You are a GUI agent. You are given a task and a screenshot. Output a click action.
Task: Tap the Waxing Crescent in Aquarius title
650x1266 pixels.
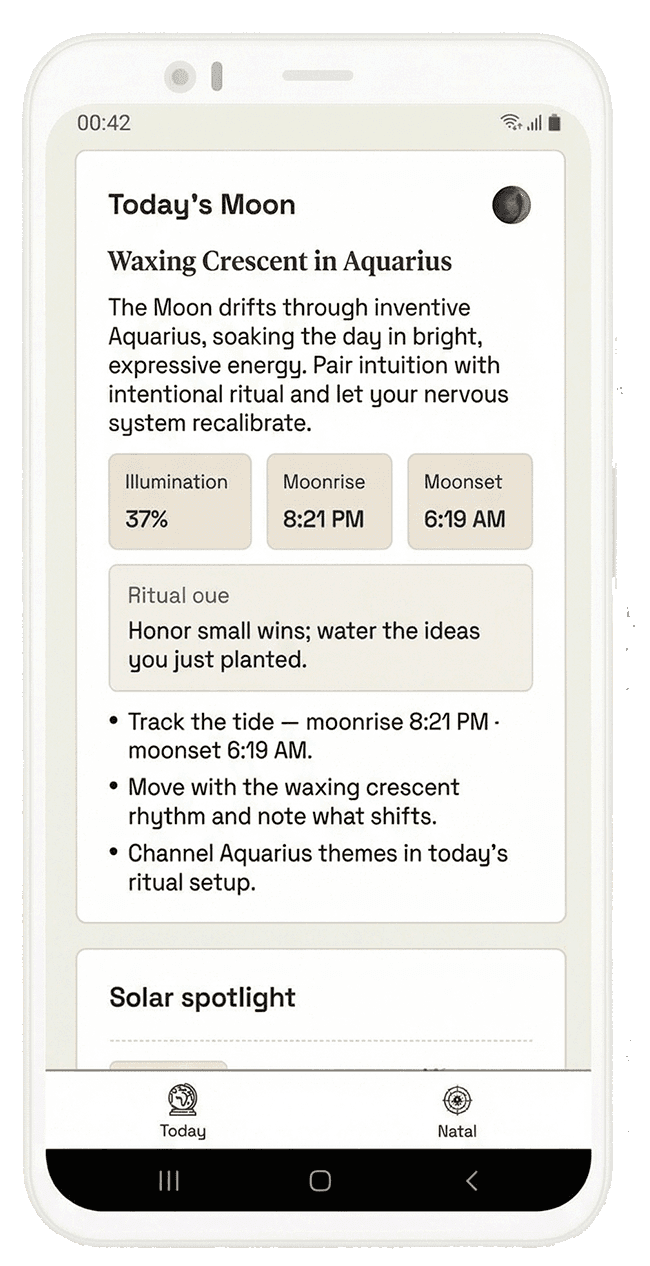(280, 262)
